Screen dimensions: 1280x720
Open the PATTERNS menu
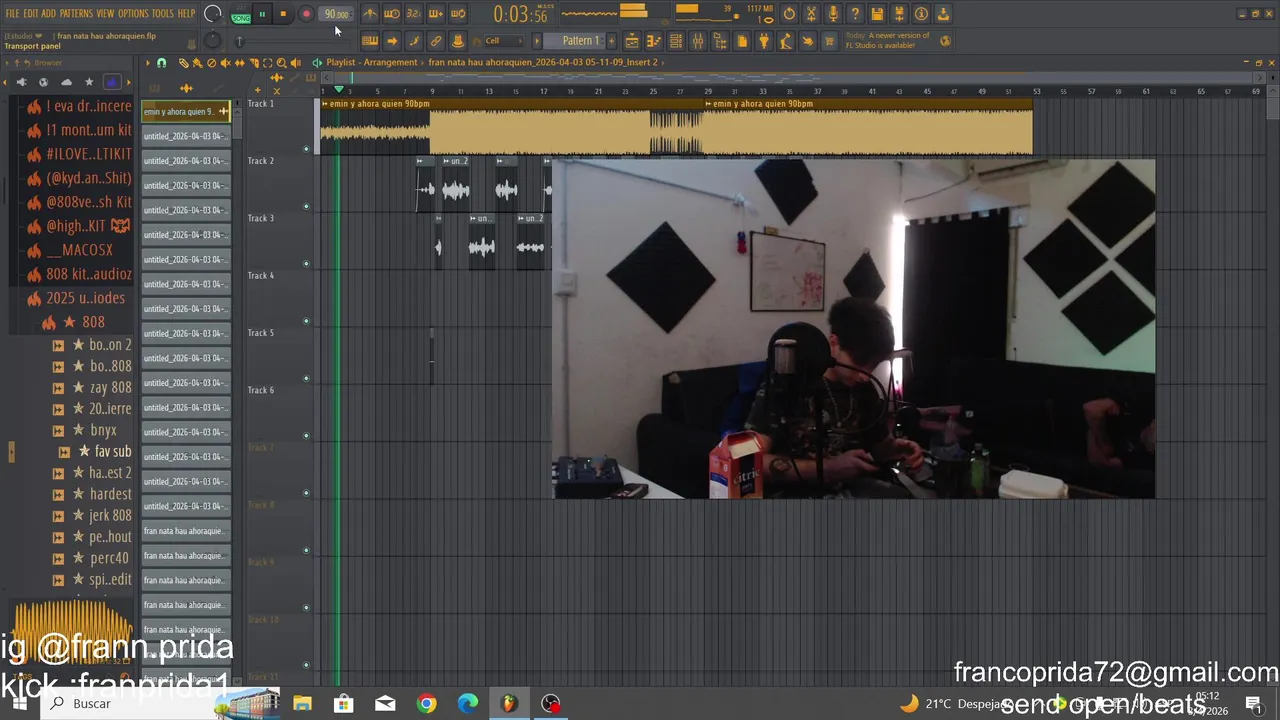(76, 14)
